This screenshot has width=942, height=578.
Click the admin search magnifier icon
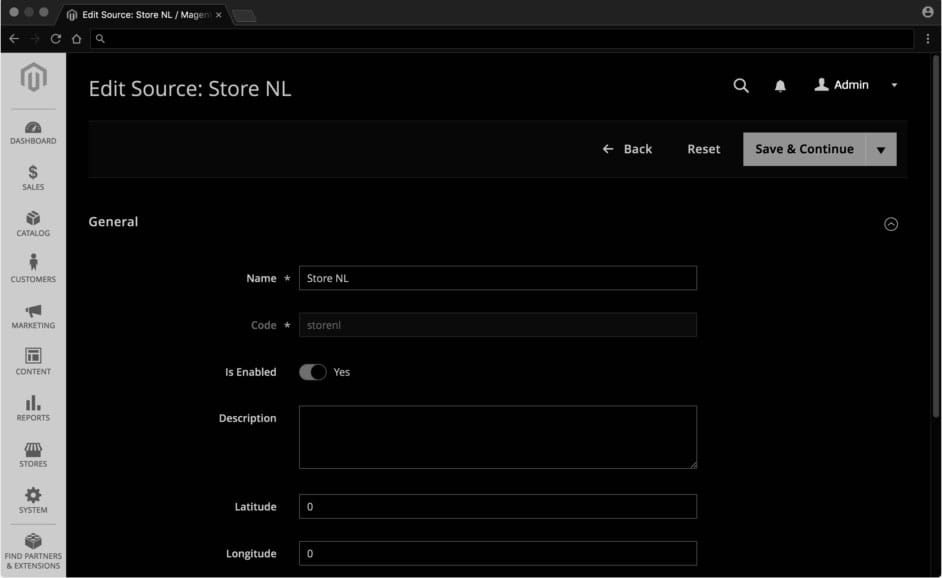click(741, 86)
